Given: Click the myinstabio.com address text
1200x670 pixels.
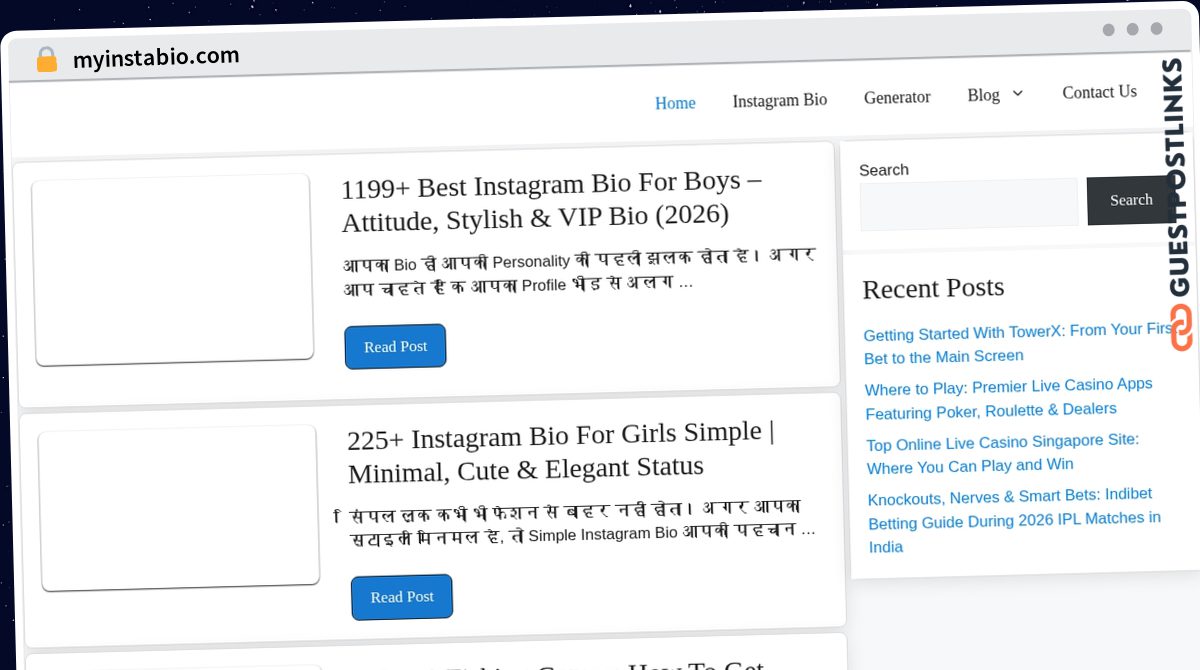Looking at the screenshot, I should (x=156, y=57).
